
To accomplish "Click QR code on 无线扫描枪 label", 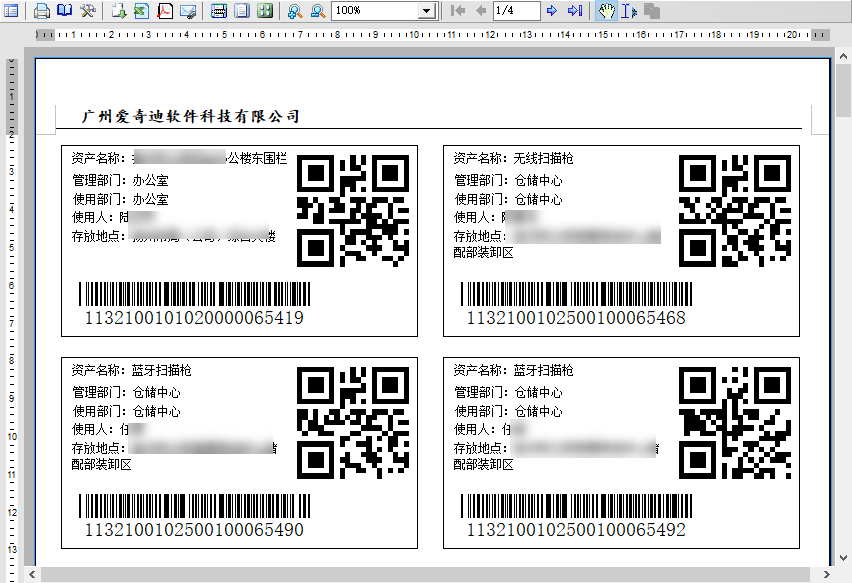I will (x=735, y=211).
